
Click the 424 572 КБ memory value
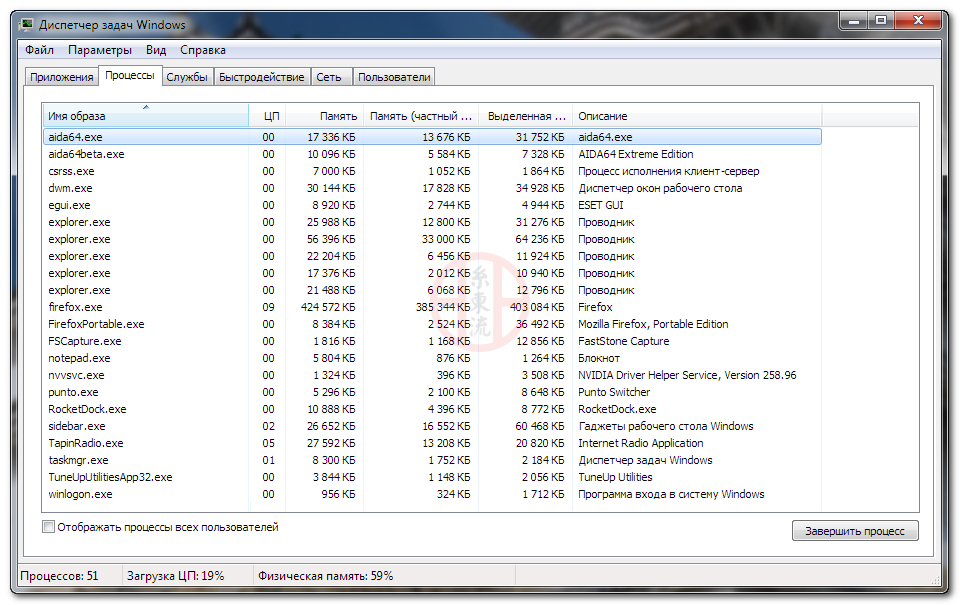tap(328, 307)
